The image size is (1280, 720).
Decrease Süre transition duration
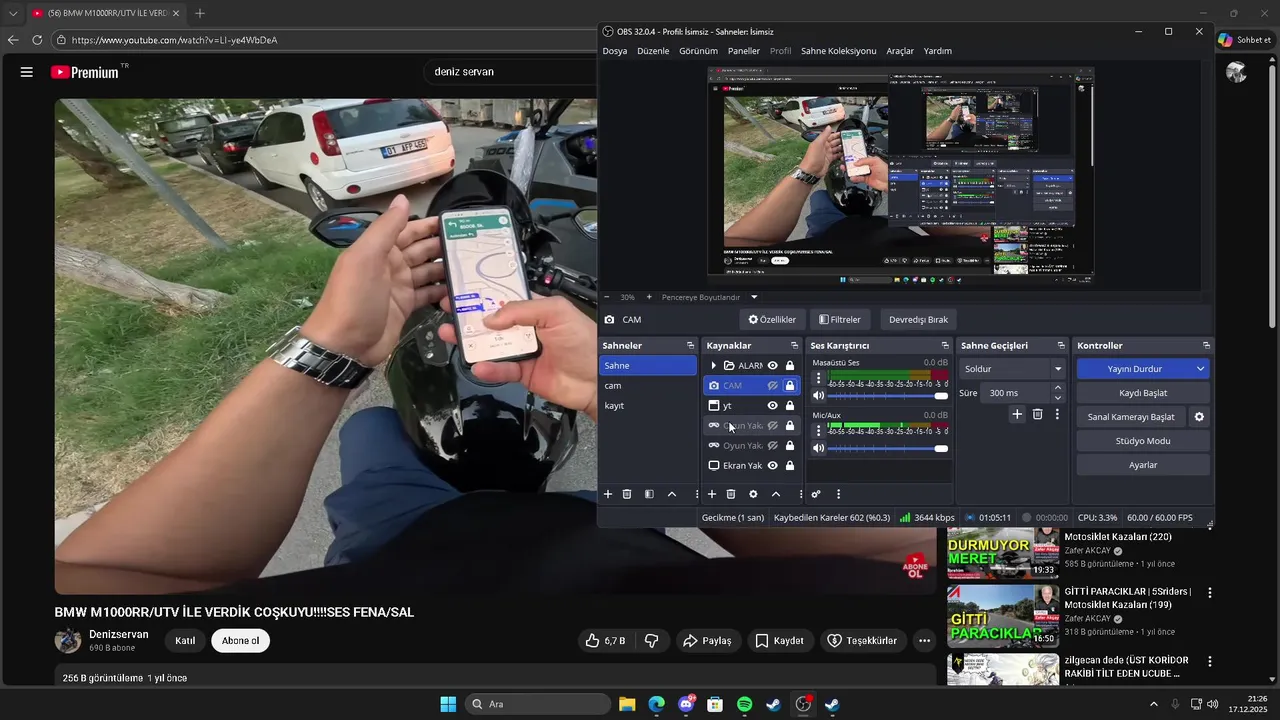[1058, 398]
